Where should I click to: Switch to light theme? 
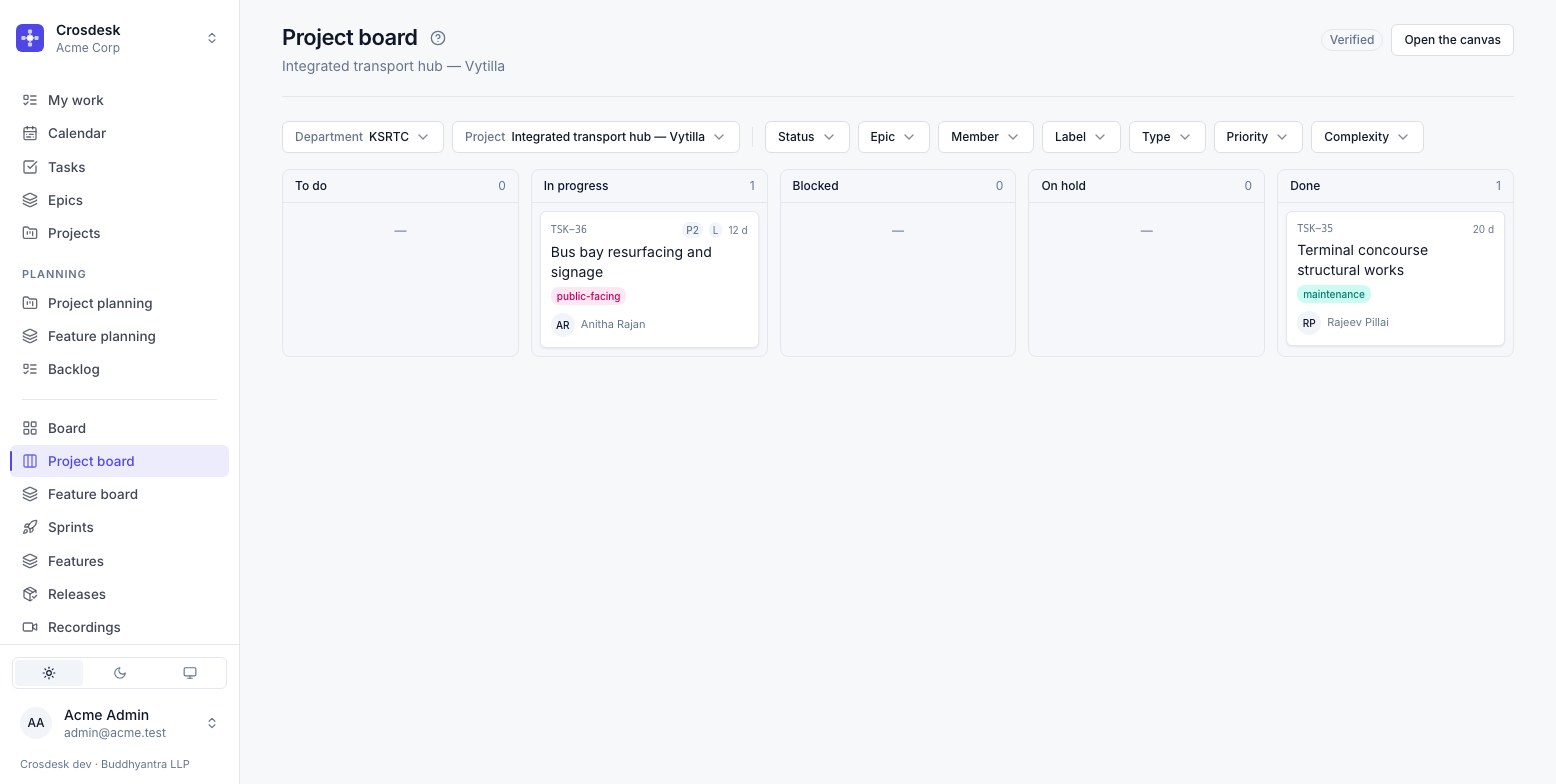point(49,673)
